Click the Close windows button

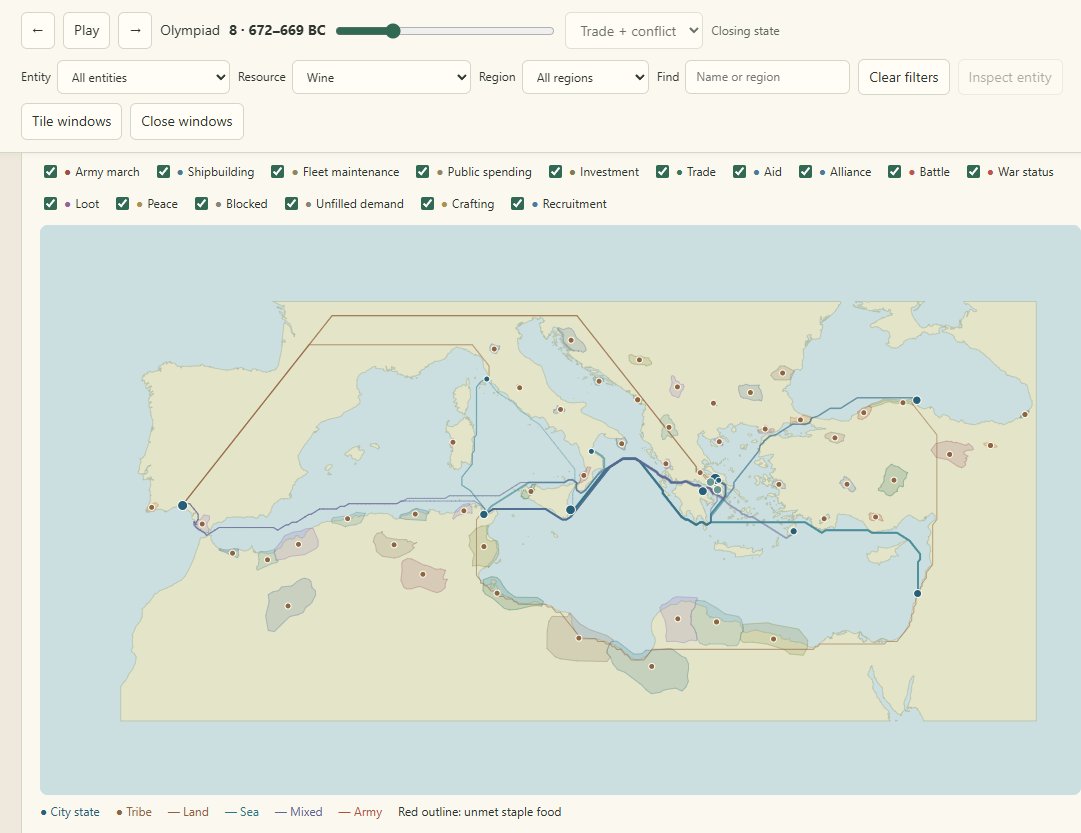click(187, 121)
